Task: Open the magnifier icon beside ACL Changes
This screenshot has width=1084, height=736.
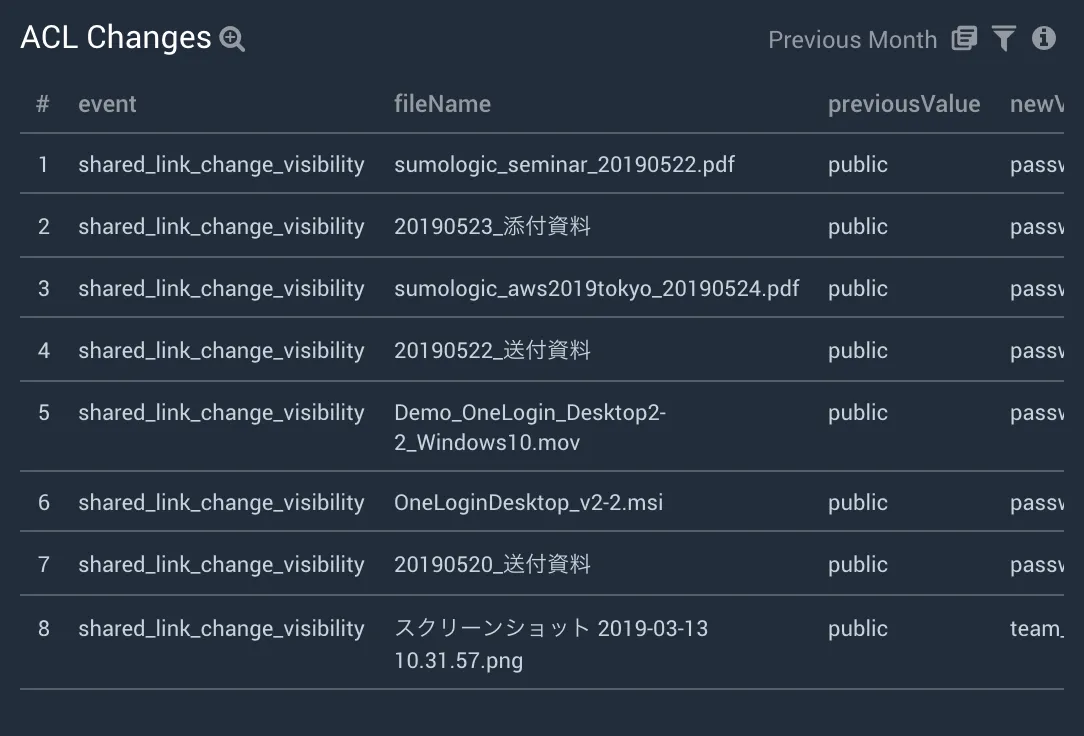Action: 232,39
